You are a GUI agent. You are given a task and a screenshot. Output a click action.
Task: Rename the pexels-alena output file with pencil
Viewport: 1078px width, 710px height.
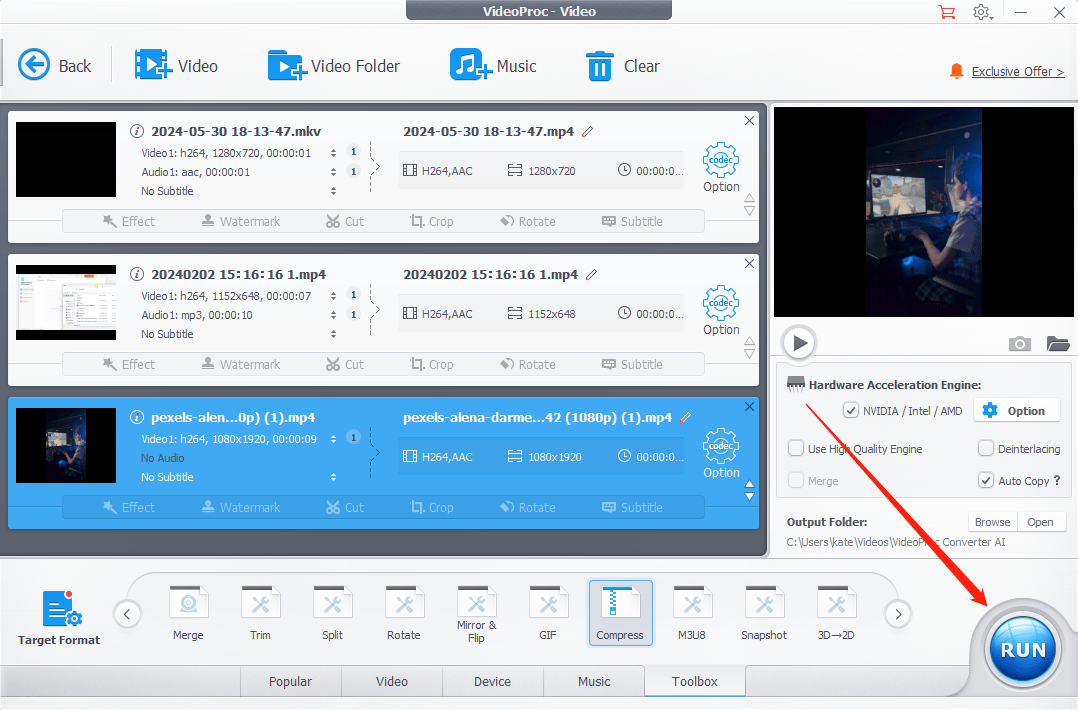click(685, 417)
